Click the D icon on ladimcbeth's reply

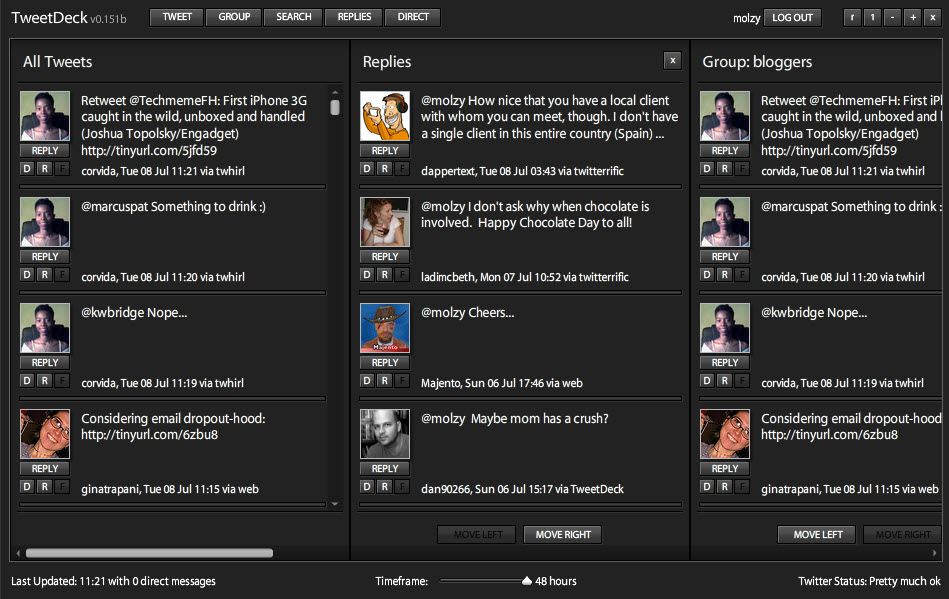pyautogui.click(x=367, y=275)
